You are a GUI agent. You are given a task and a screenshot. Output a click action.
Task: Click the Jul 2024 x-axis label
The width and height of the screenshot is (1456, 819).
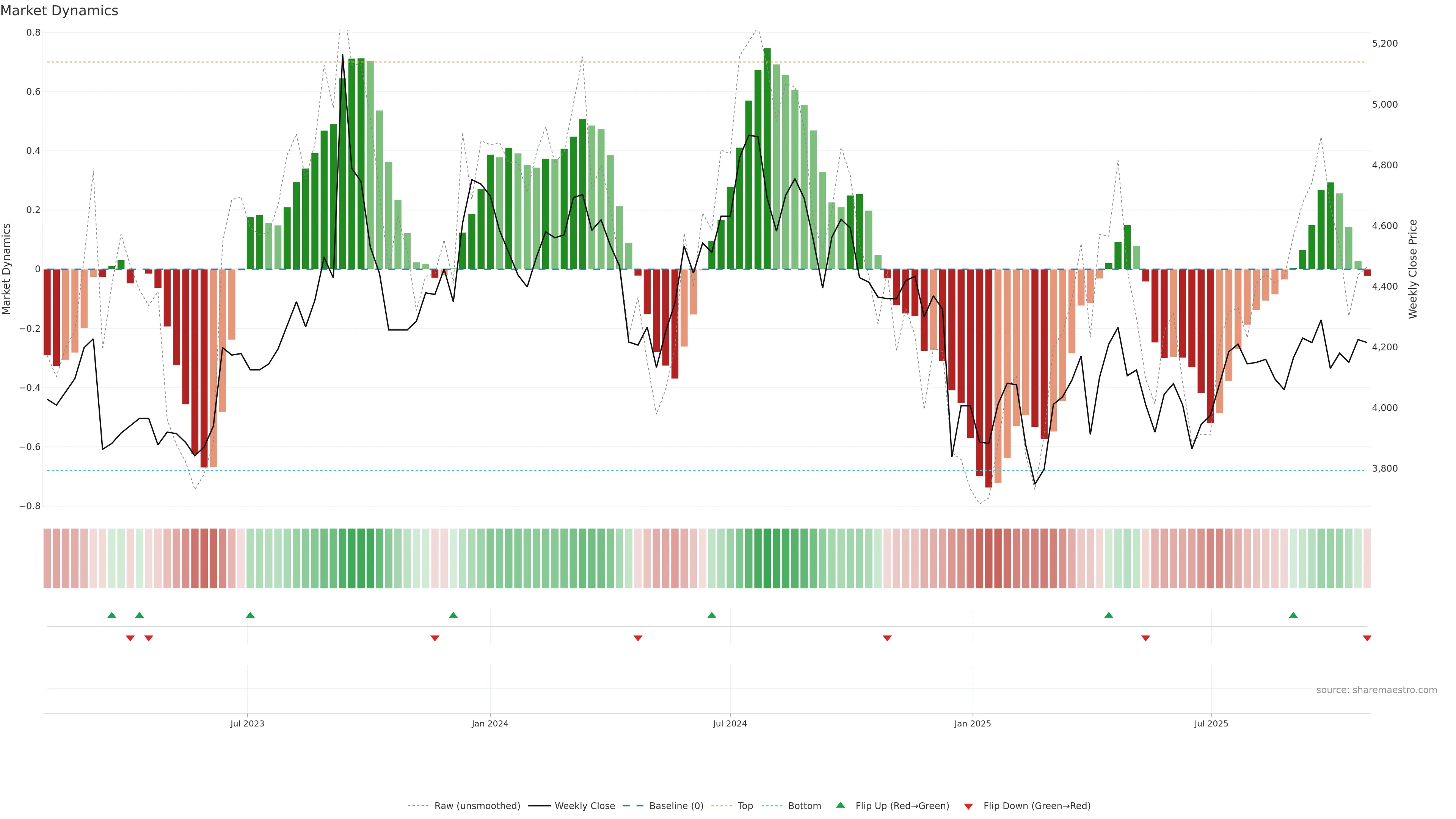730,723
